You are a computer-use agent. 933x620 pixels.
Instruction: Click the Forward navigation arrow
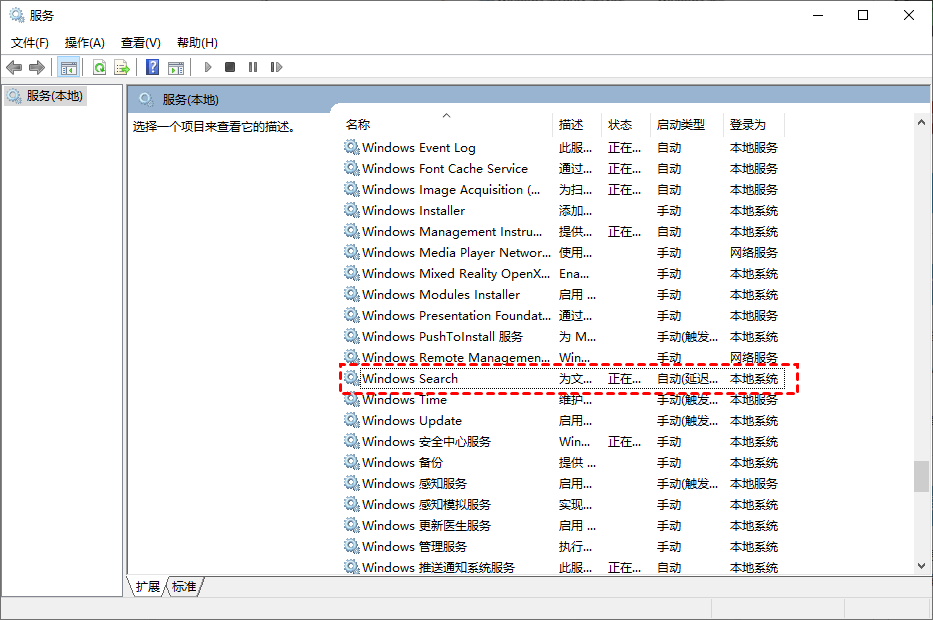point(36,67)
